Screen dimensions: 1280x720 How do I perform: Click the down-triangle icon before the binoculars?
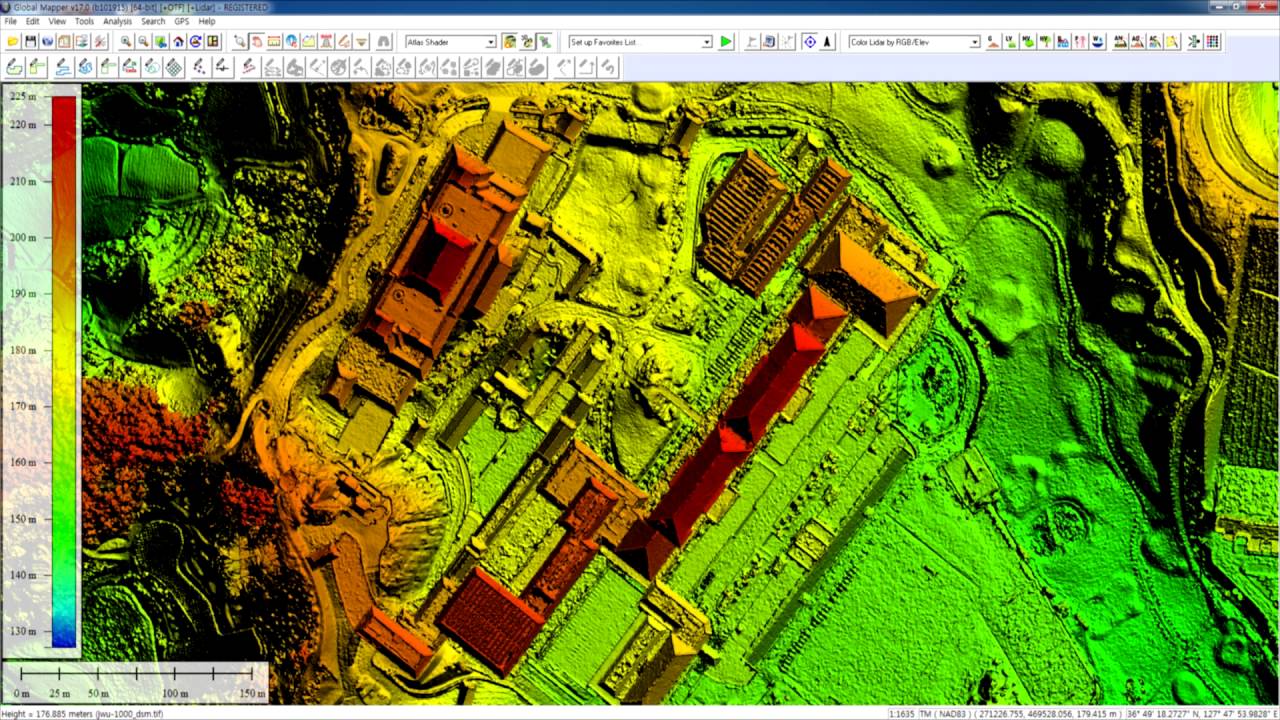(x=360, y=42)
